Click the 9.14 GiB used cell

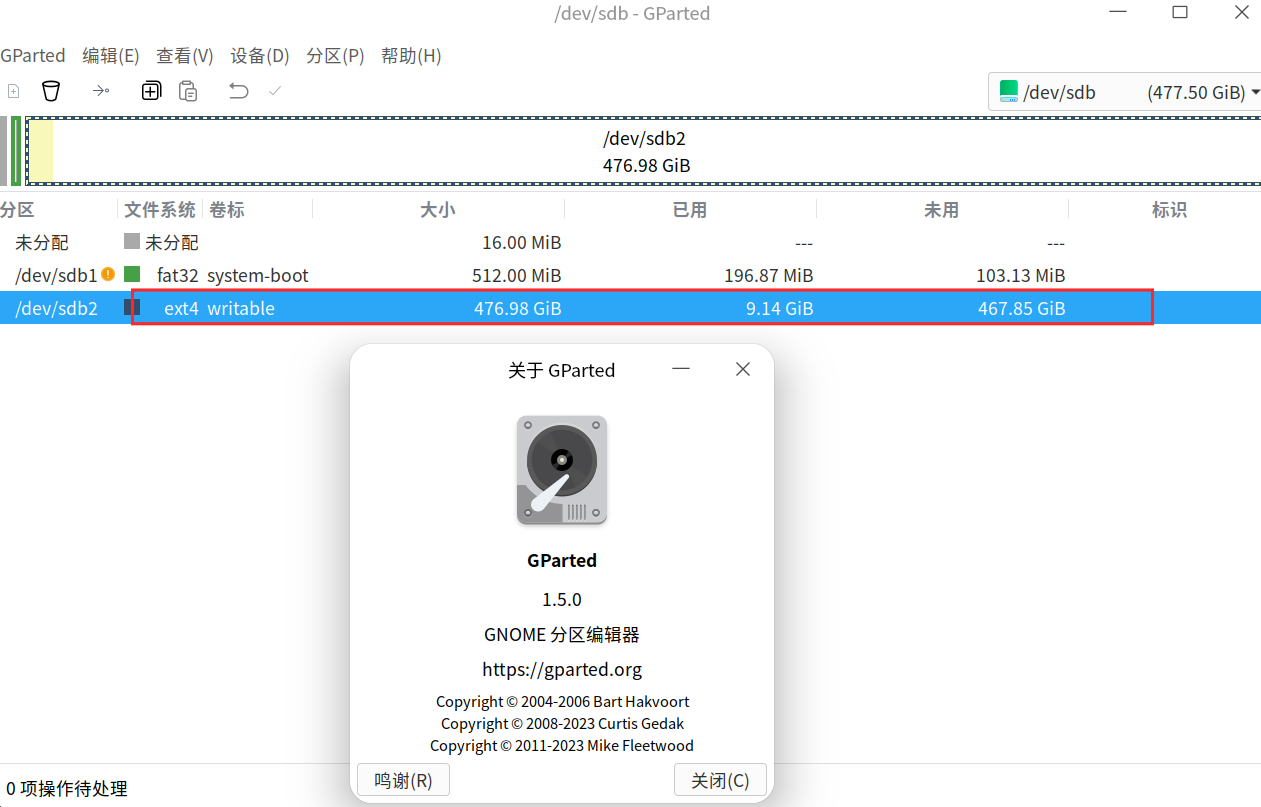[780, 308]
